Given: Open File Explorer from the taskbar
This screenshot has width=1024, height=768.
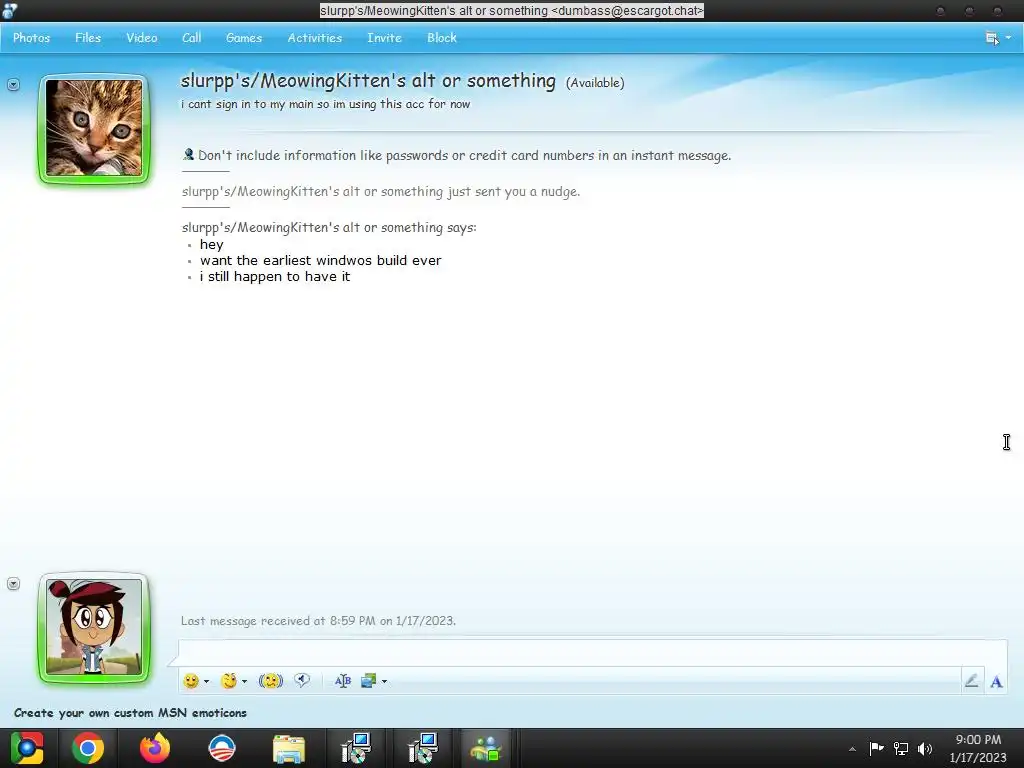Looking at the screenshot, I should (x=288, y=749).
